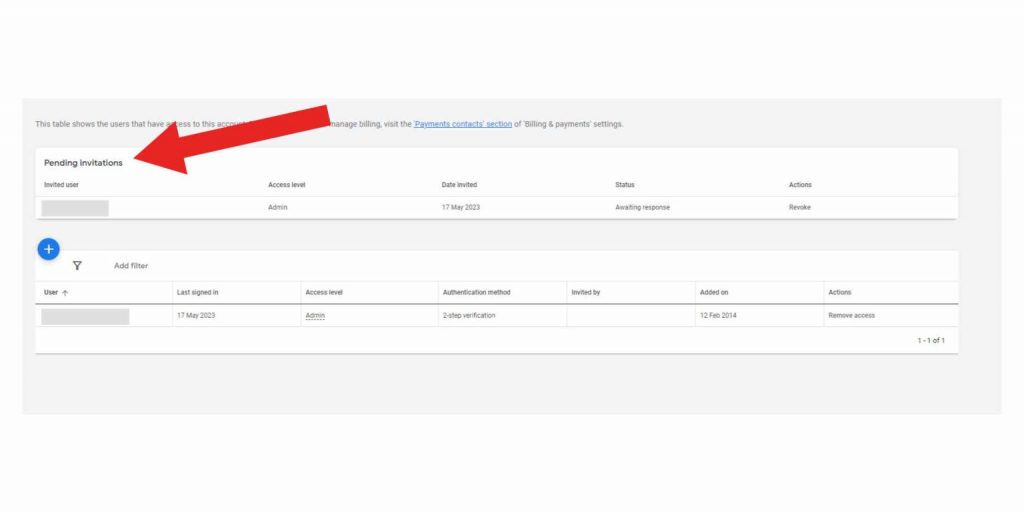
Task: Sort by Added on column header
Action: tap(714, 292)
